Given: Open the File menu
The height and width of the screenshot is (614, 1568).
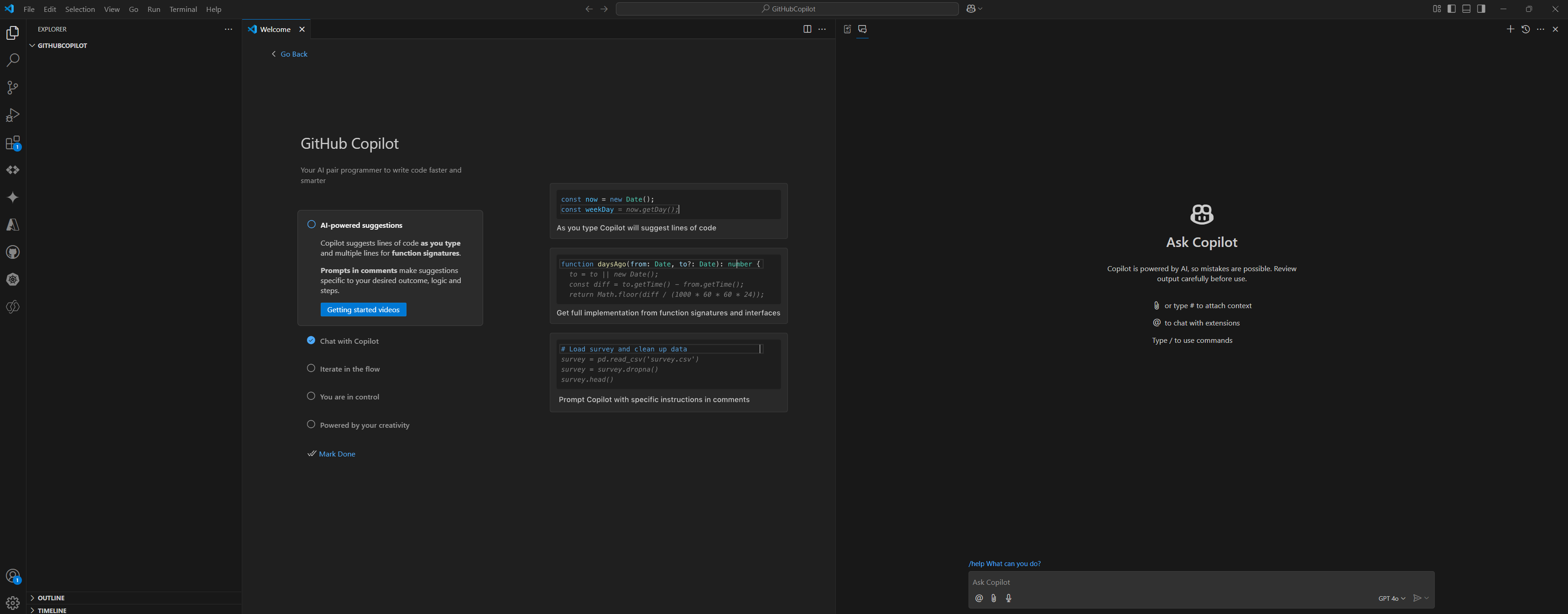Looking at the screenshot, I should 29,9.
